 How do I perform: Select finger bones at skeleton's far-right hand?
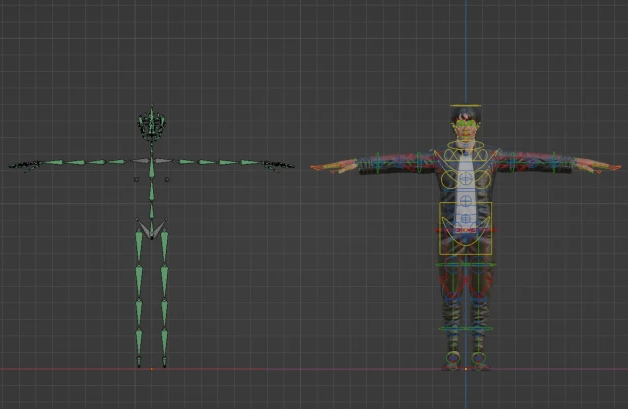pos(280,164)
